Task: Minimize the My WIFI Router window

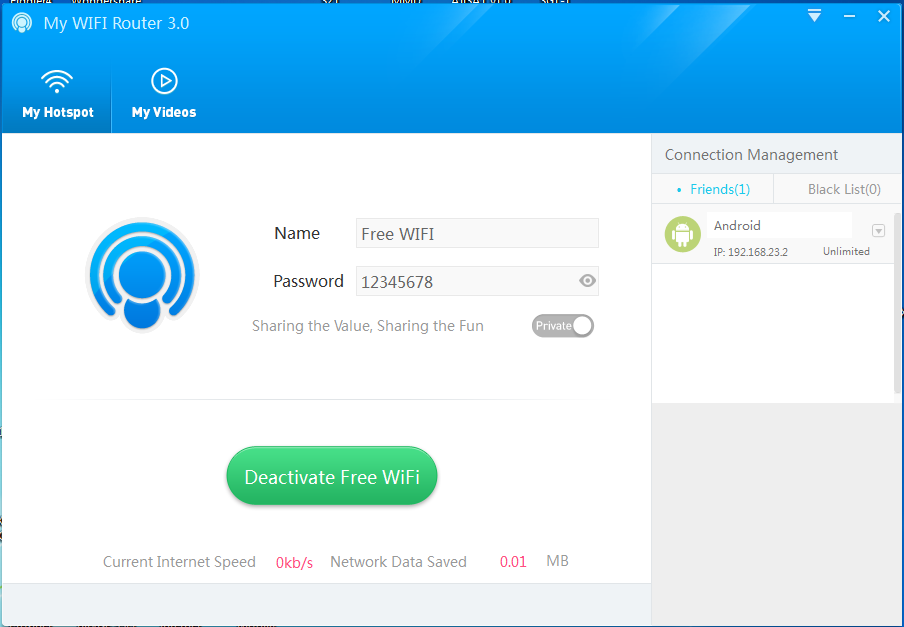Action: coord(849,16)
